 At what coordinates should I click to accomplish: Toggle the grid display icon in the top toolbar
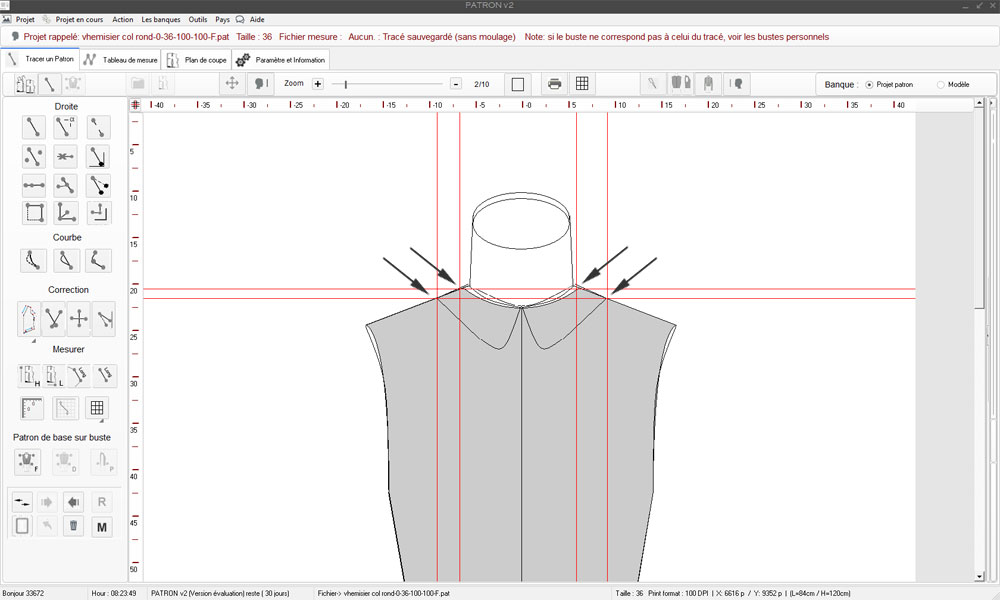point(582,84)
